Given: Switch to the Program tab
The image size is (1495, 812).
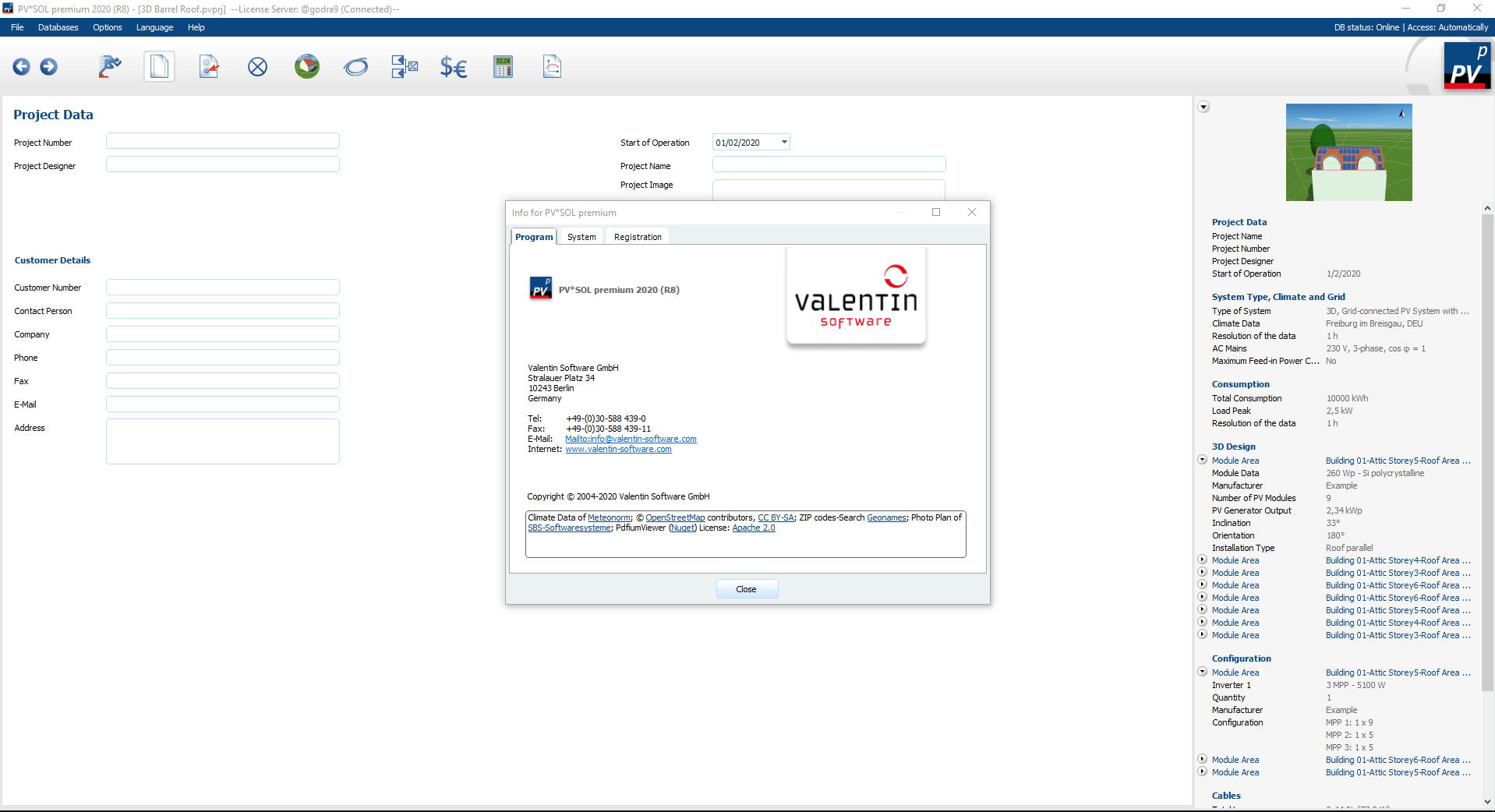Looking at the screenshot, I should (x=534, y=237).
